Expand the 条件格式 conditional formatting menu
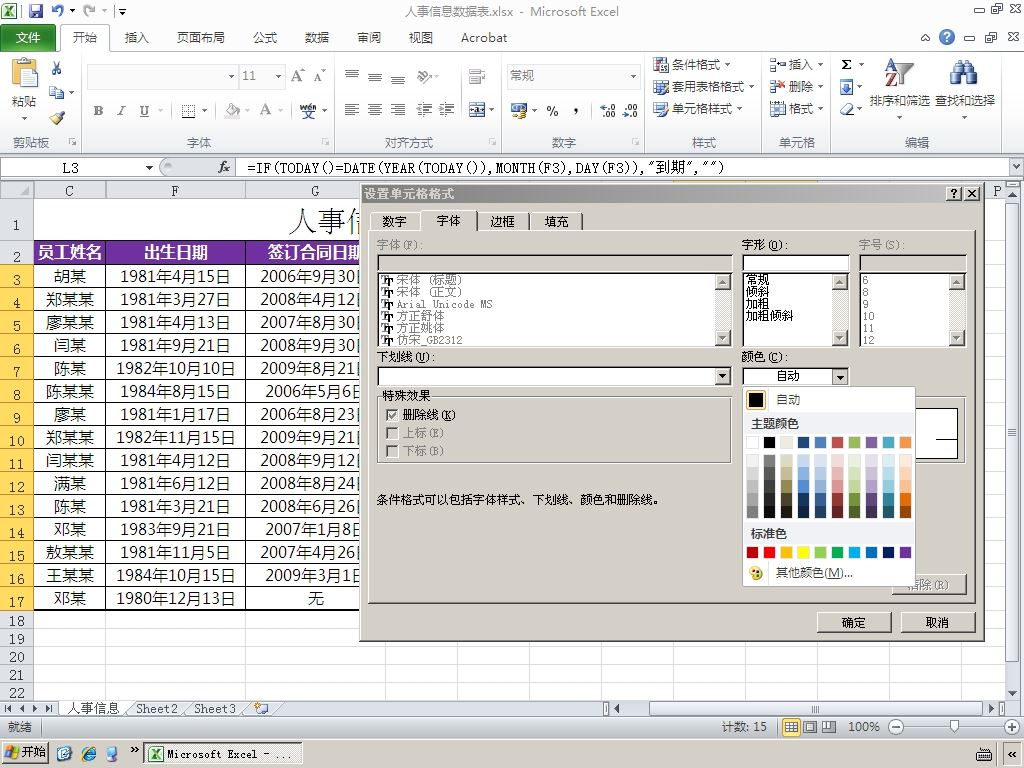The image size is (1024, 768). point(692,65)
